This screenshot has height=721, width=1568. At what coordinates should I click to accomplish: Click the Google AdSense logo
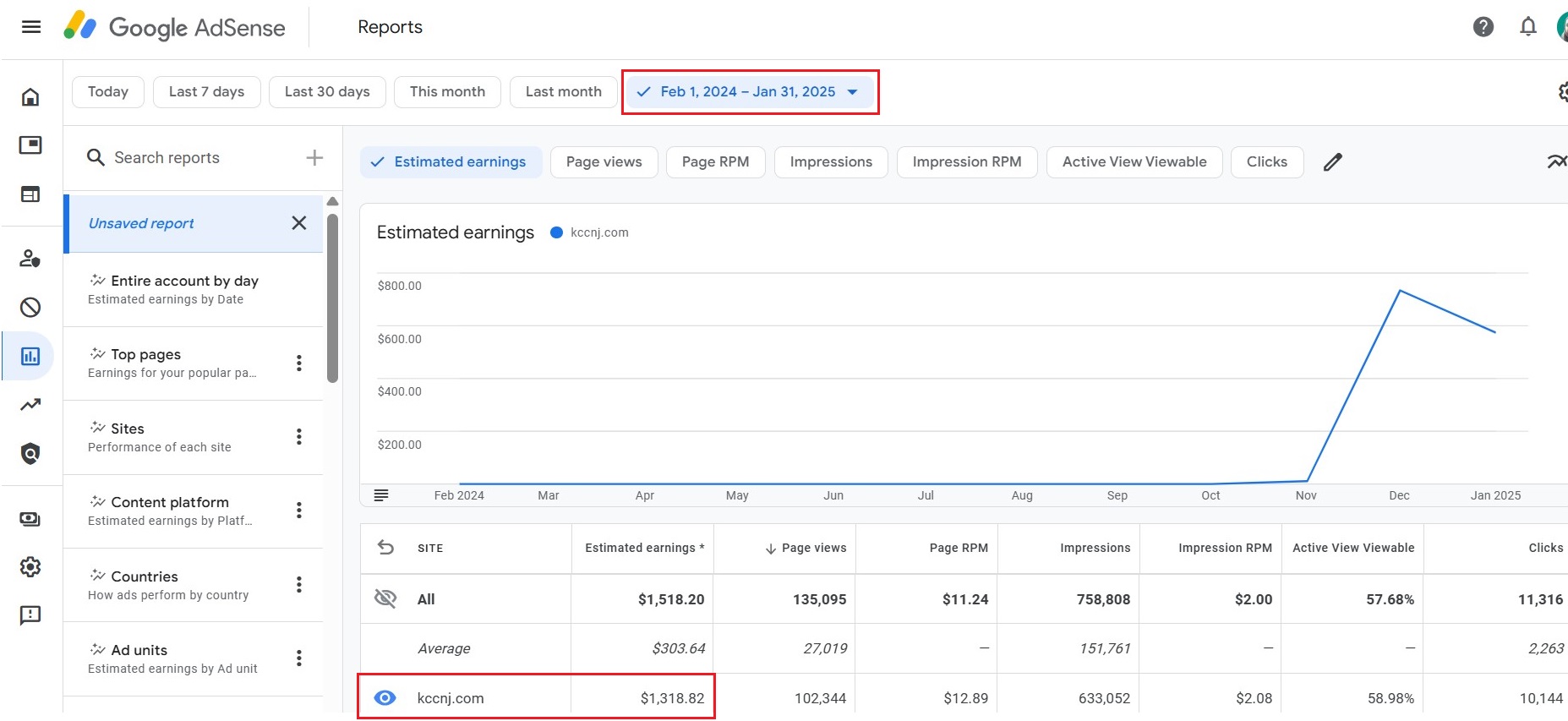click(175, 27)
